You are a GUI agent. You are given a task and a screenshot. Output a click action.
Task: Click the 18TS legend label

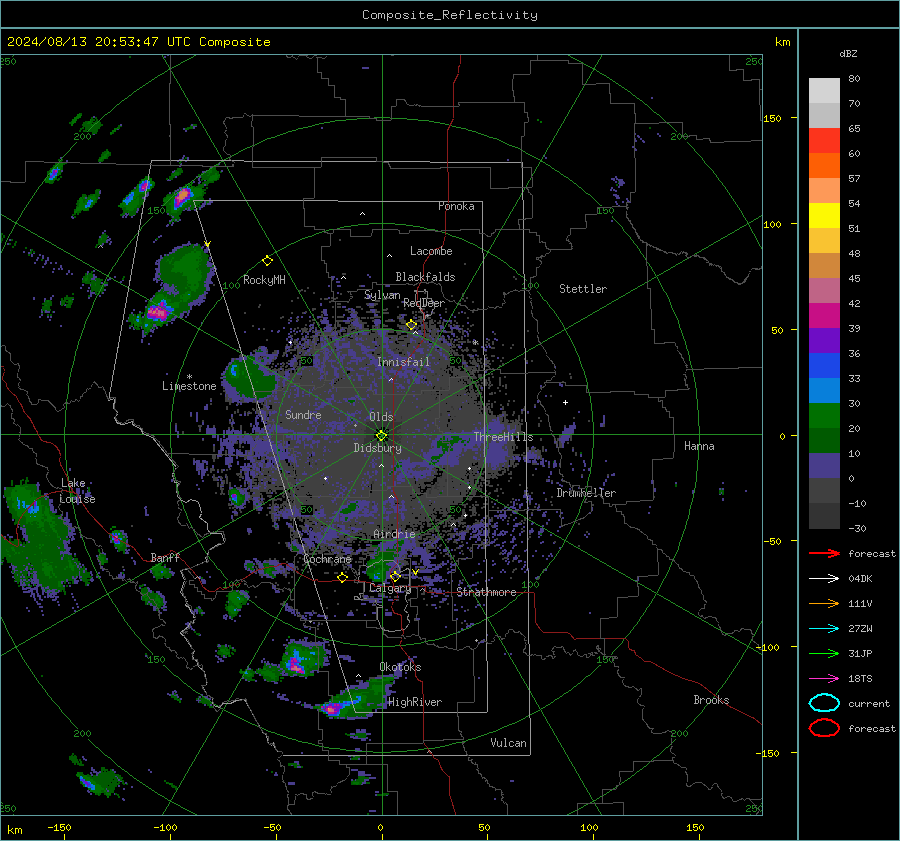pyautogui.click(x=860, y=679)
